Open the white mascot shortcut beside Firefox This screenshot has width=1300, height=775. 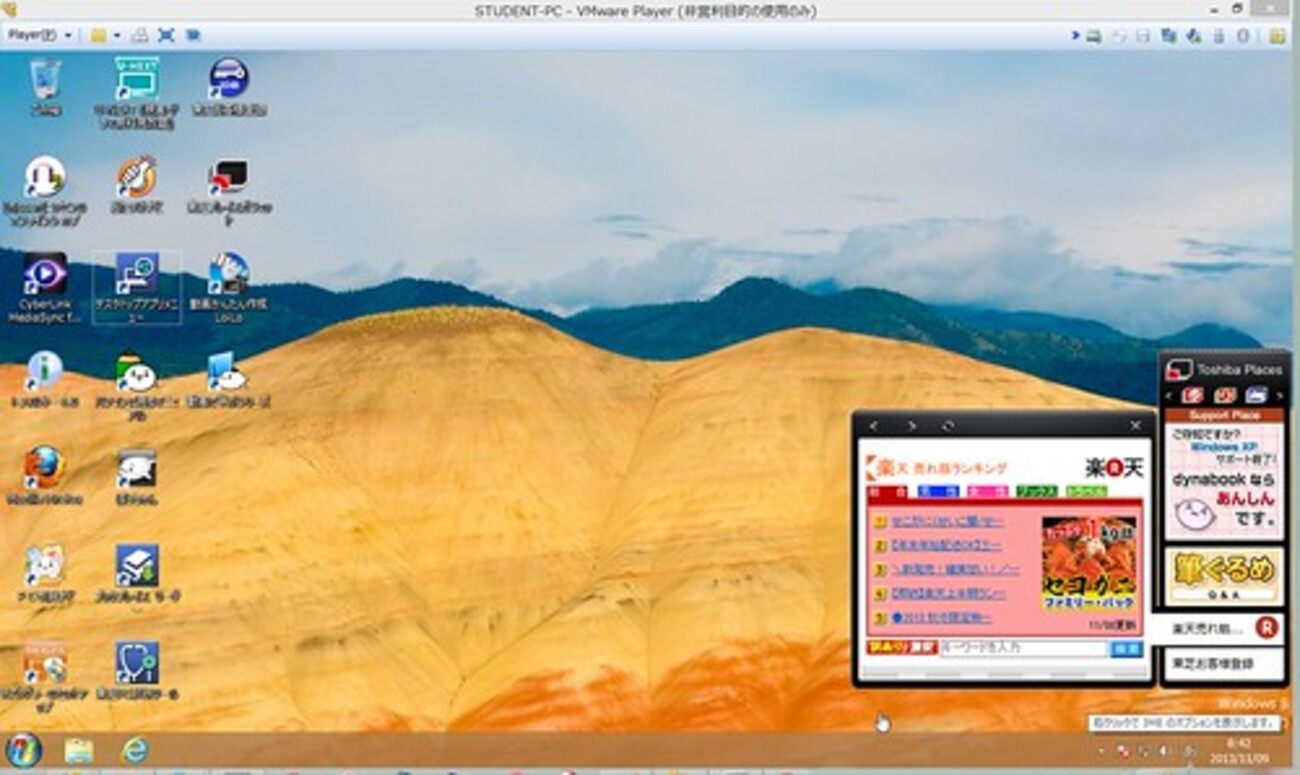pyautogui.click(x=137, y=475)
